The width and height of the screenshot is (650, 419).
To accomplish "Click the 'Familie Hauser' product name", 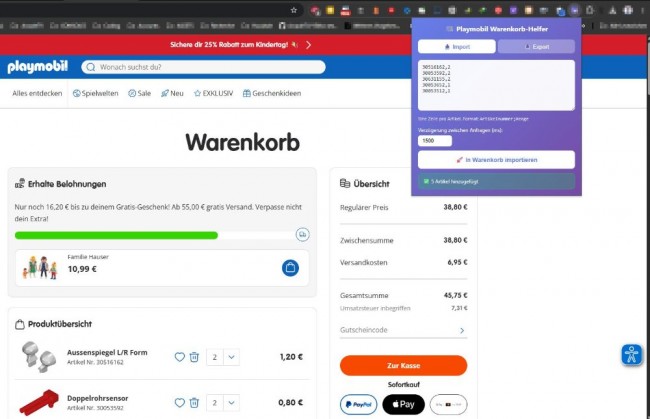I will pyautogui.click(x=88, y=257).
